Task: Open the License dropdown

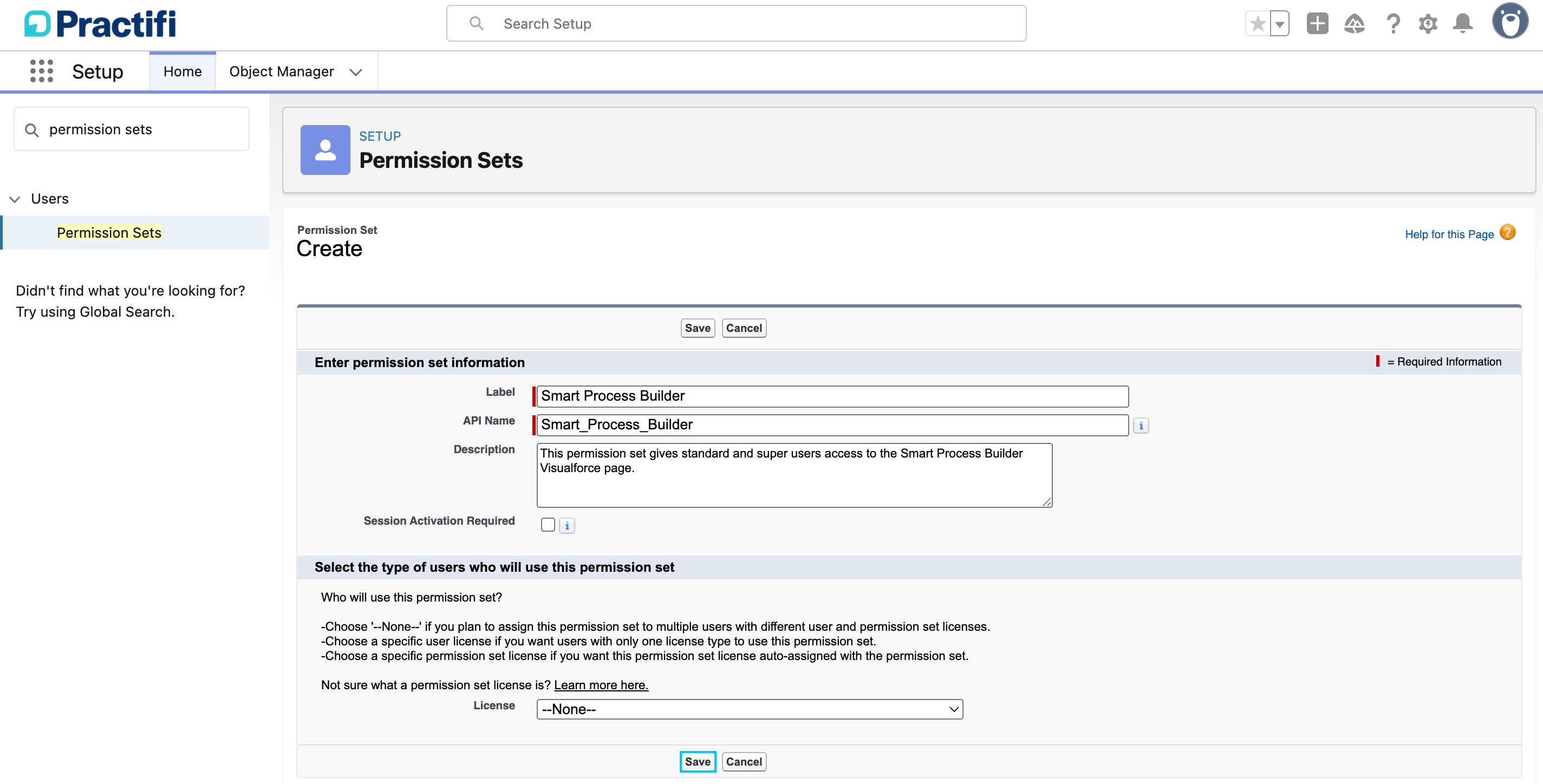Action: click(x=750, y=710)
